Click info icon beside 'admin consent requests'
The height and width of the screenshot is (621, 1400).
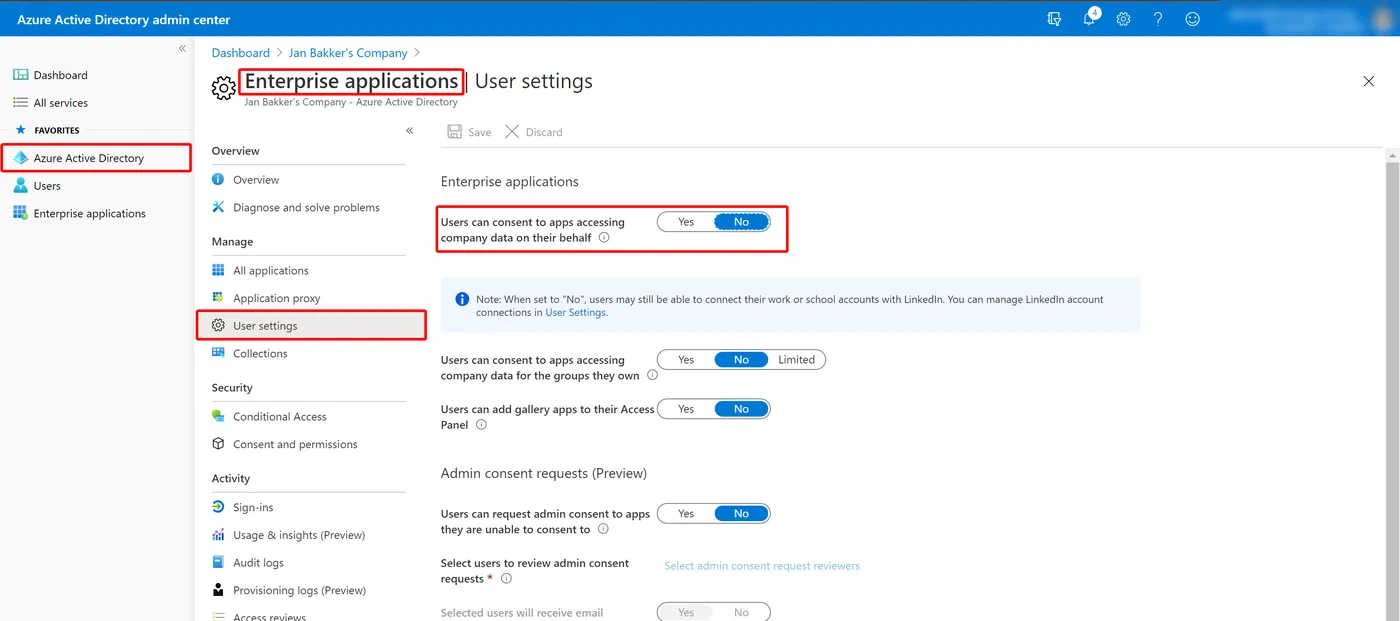coord(506,579)
